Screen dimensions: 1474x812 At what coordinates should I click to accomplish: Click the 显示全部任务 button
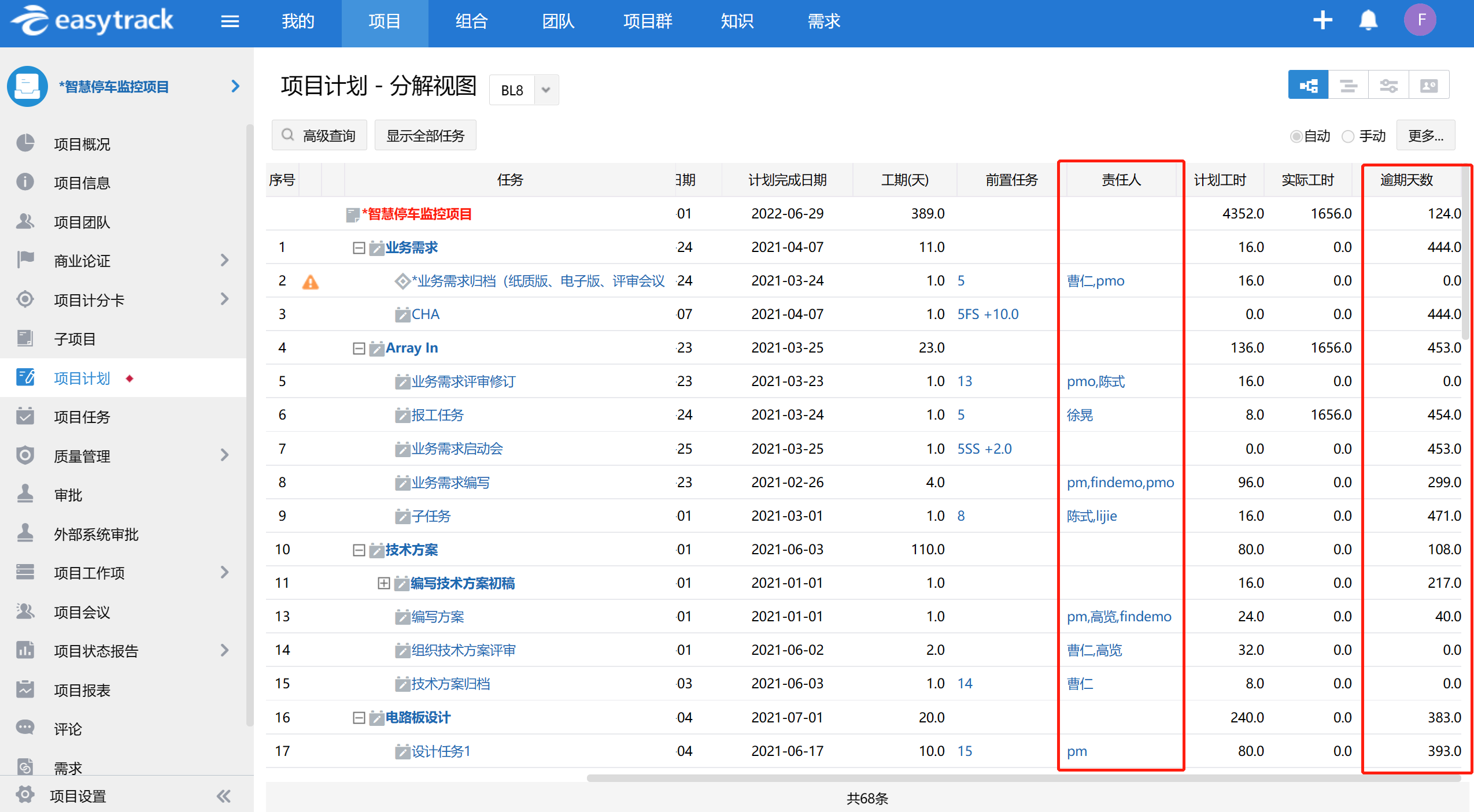425,136
